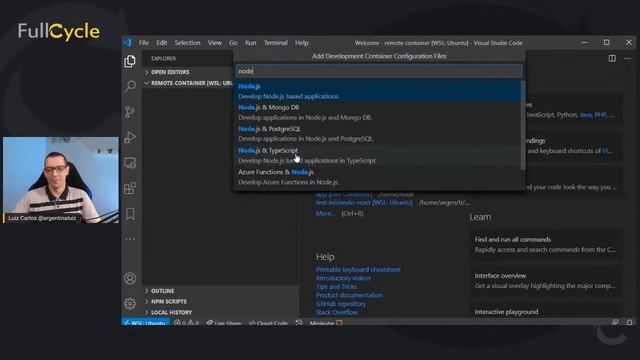Select the Node.js container definition
The height and width of the screenshot is (360, 640).
coord(378,91)
